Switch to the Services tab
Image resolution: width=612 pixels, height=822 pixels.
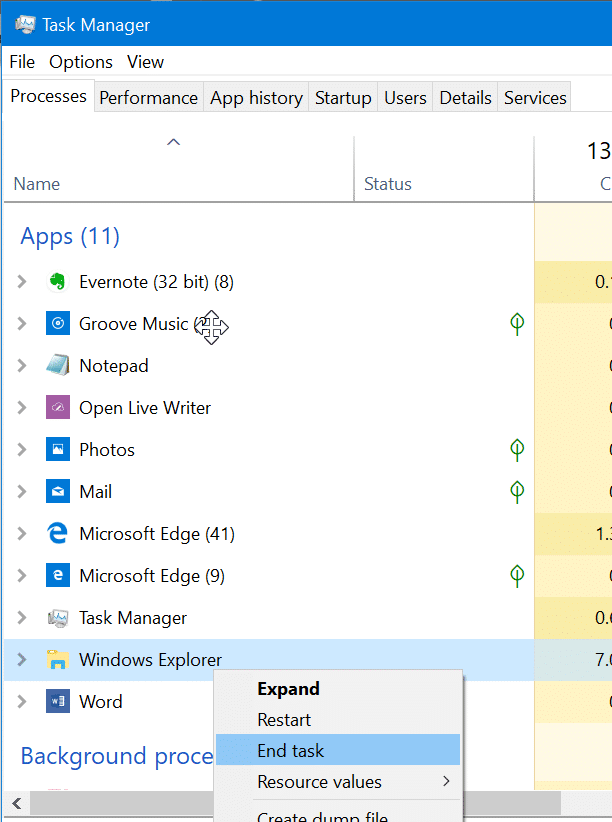(x=535, y=98)
